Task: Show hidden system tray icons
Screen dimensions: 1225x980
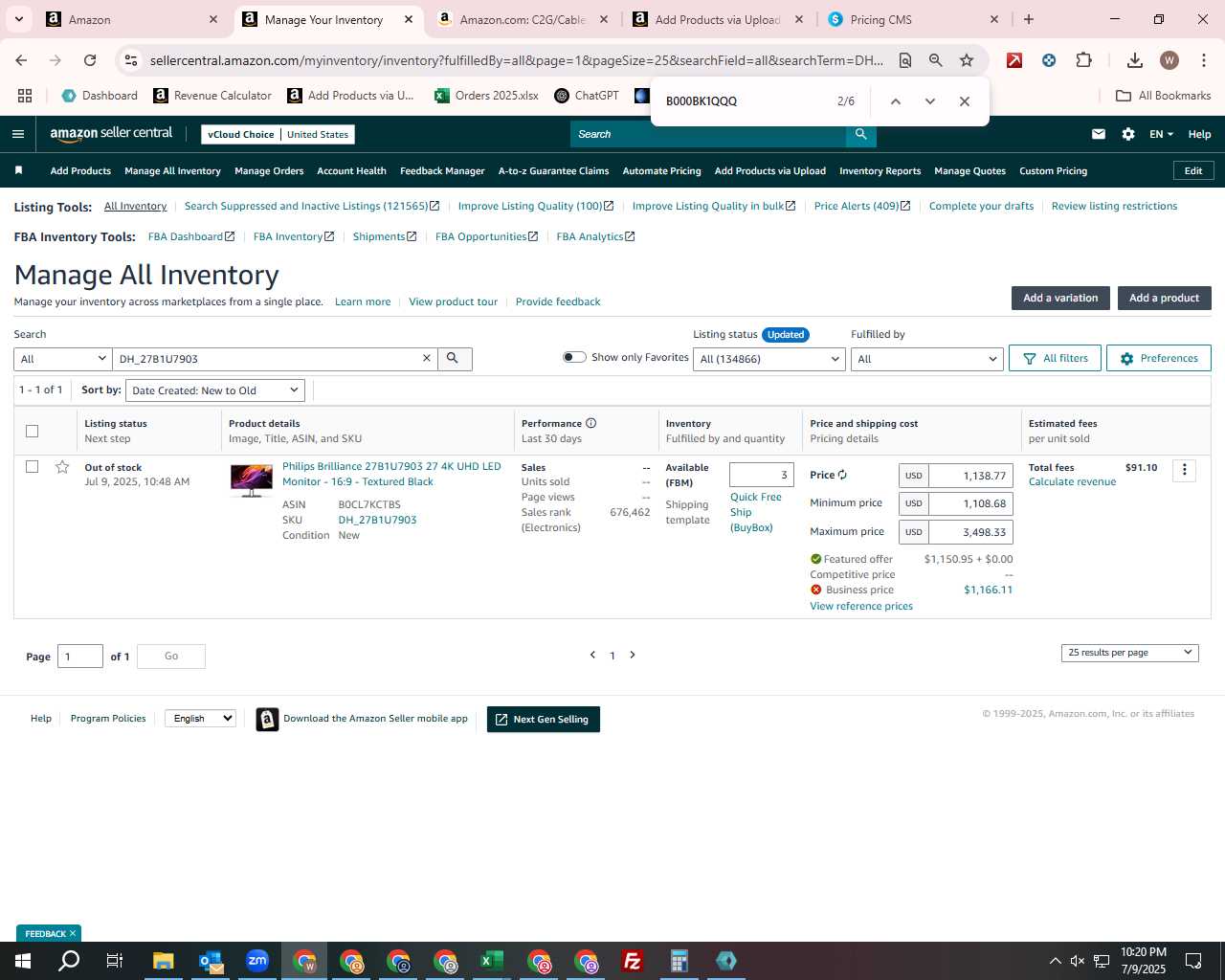Action: pos(1055,961)
